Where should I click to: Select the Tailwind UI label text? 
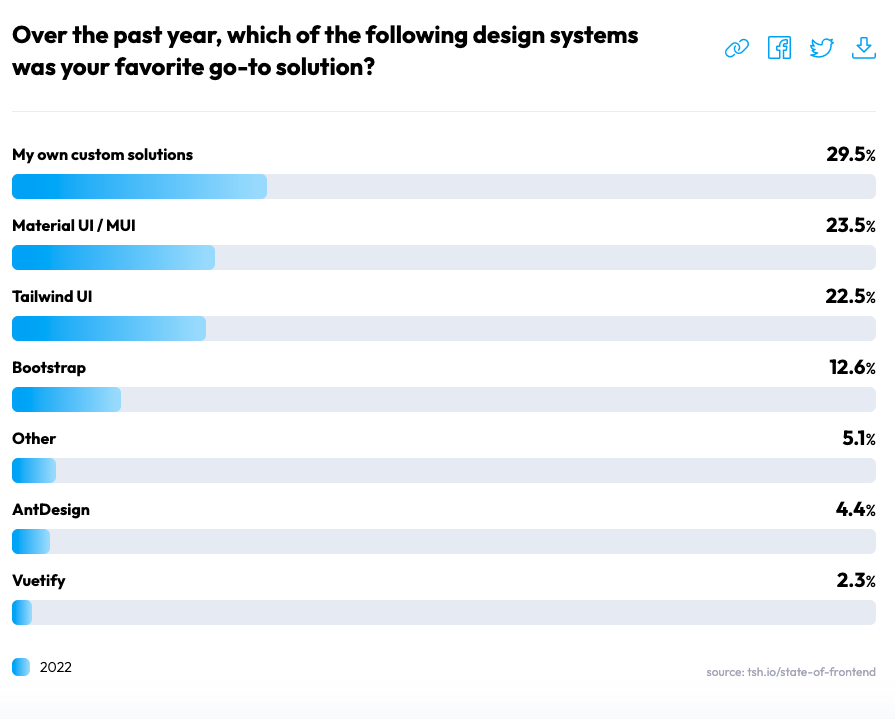pyautogui.click(x=52, y=297)
